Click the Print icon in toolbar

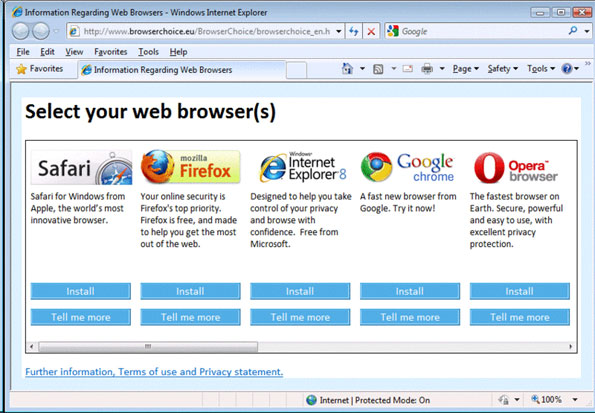[x=427, y=69]
